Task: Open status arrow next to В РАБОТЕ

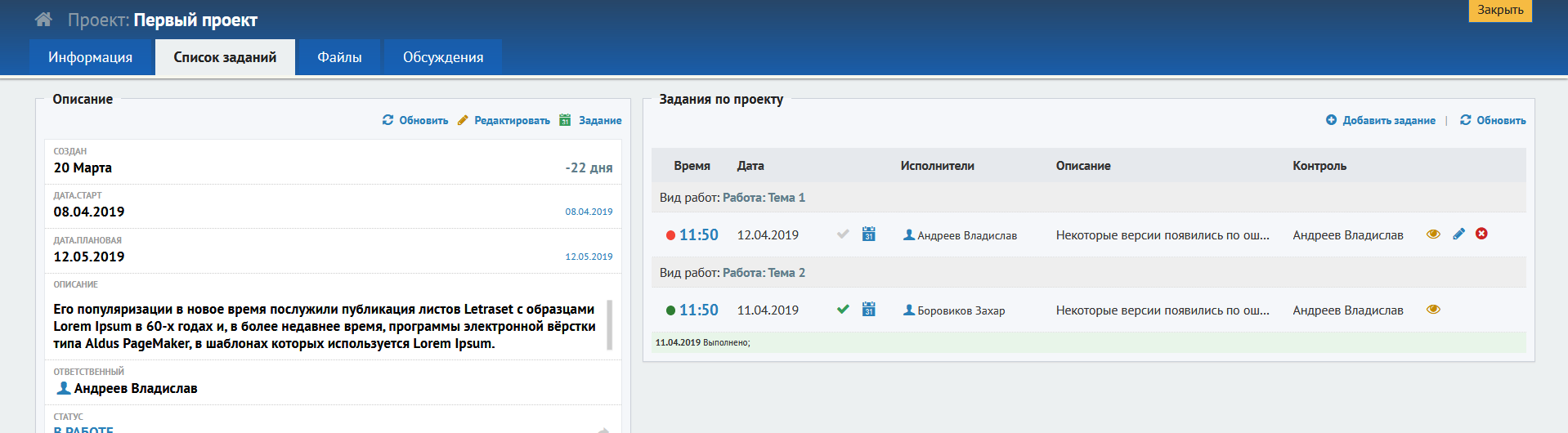Action: [603, 429]
